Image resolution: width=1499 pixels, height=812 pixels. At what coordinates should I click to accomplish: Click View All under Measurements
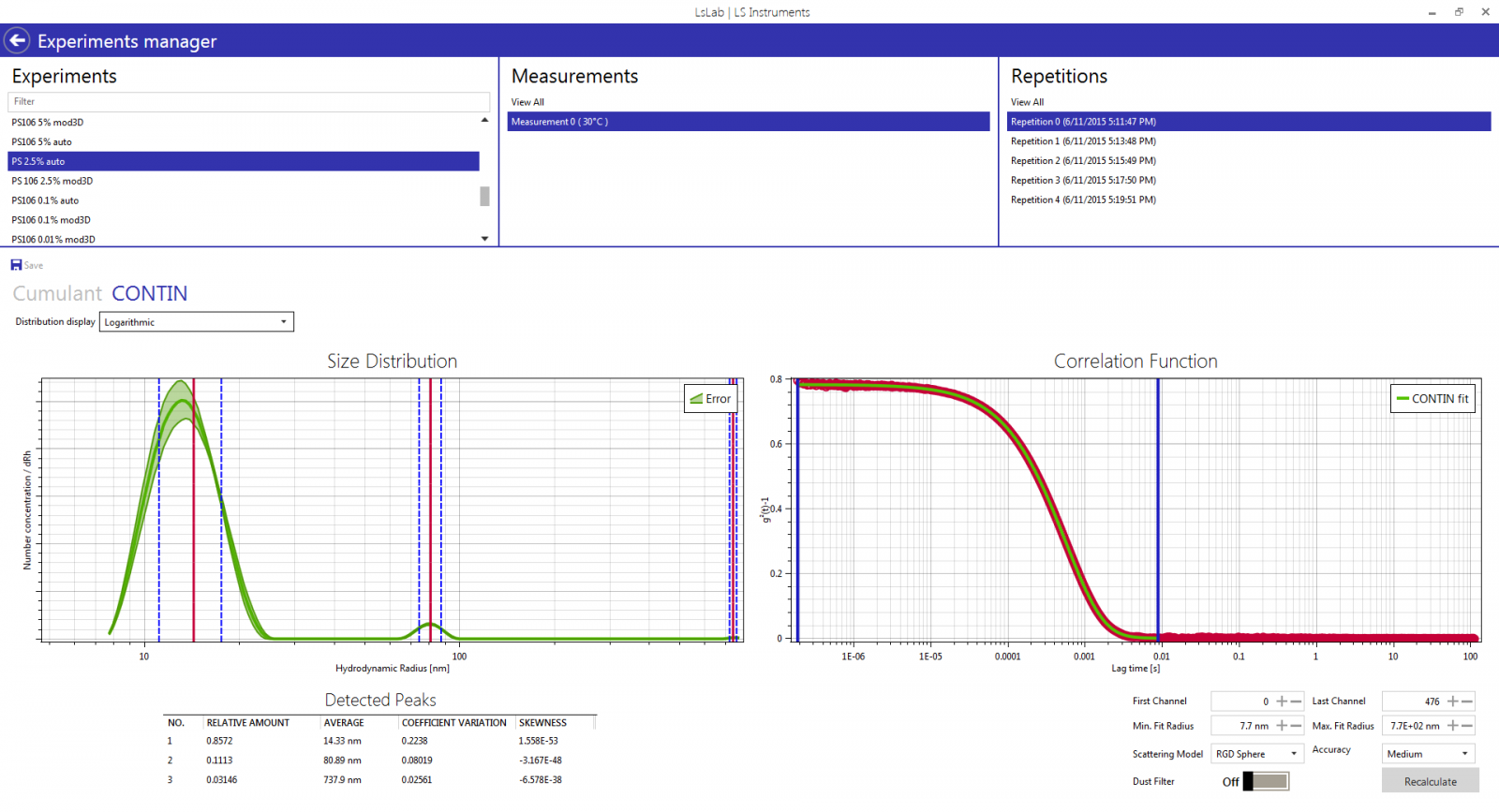(527, 102)
